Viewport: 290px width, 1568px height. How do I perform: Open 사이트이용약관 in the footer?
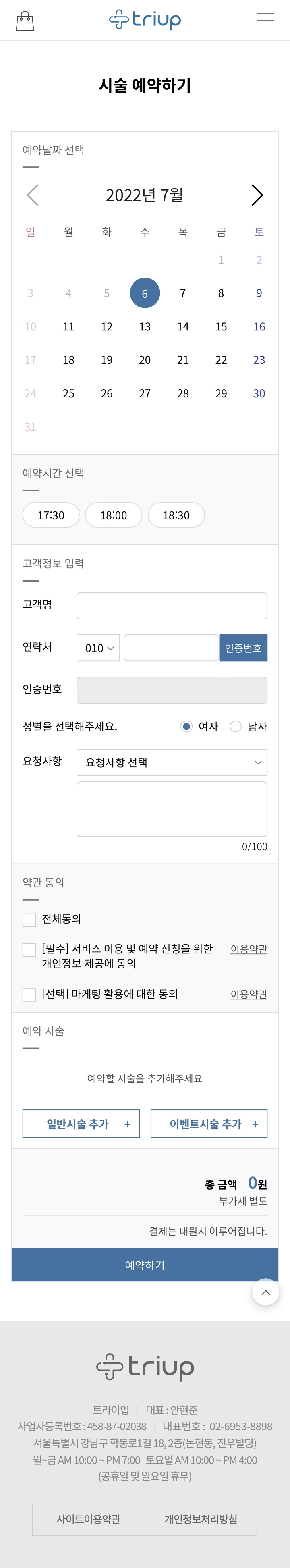pyautogui.click(x=89, y=1519)
